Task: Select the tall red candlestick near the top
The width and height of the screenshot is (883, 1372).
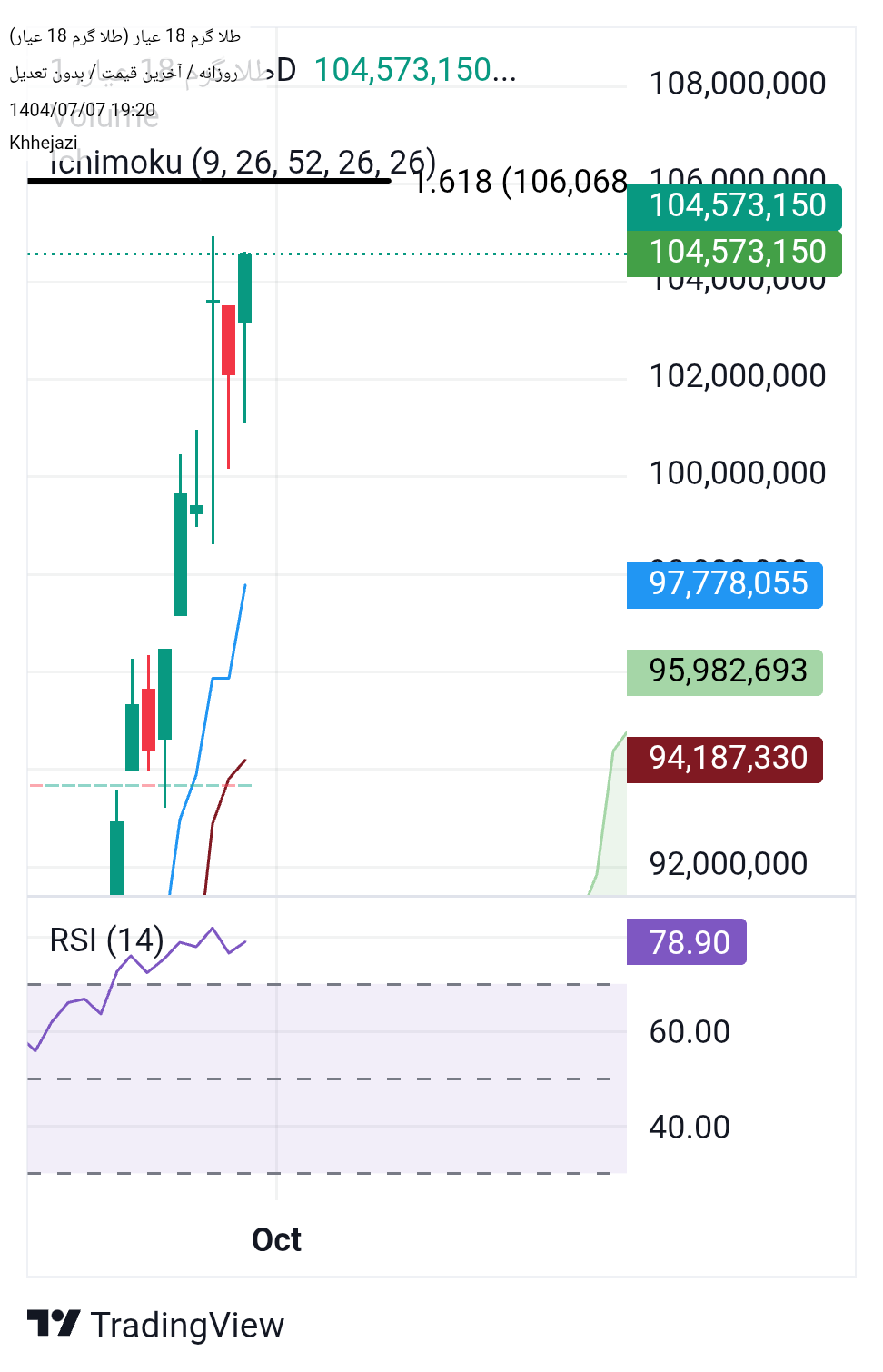Action: 228,341
